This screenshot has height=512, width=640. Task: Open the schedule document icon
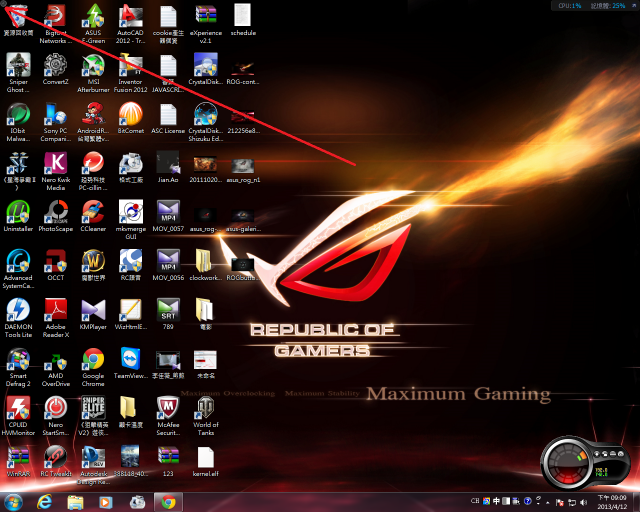tap(243, 20)
